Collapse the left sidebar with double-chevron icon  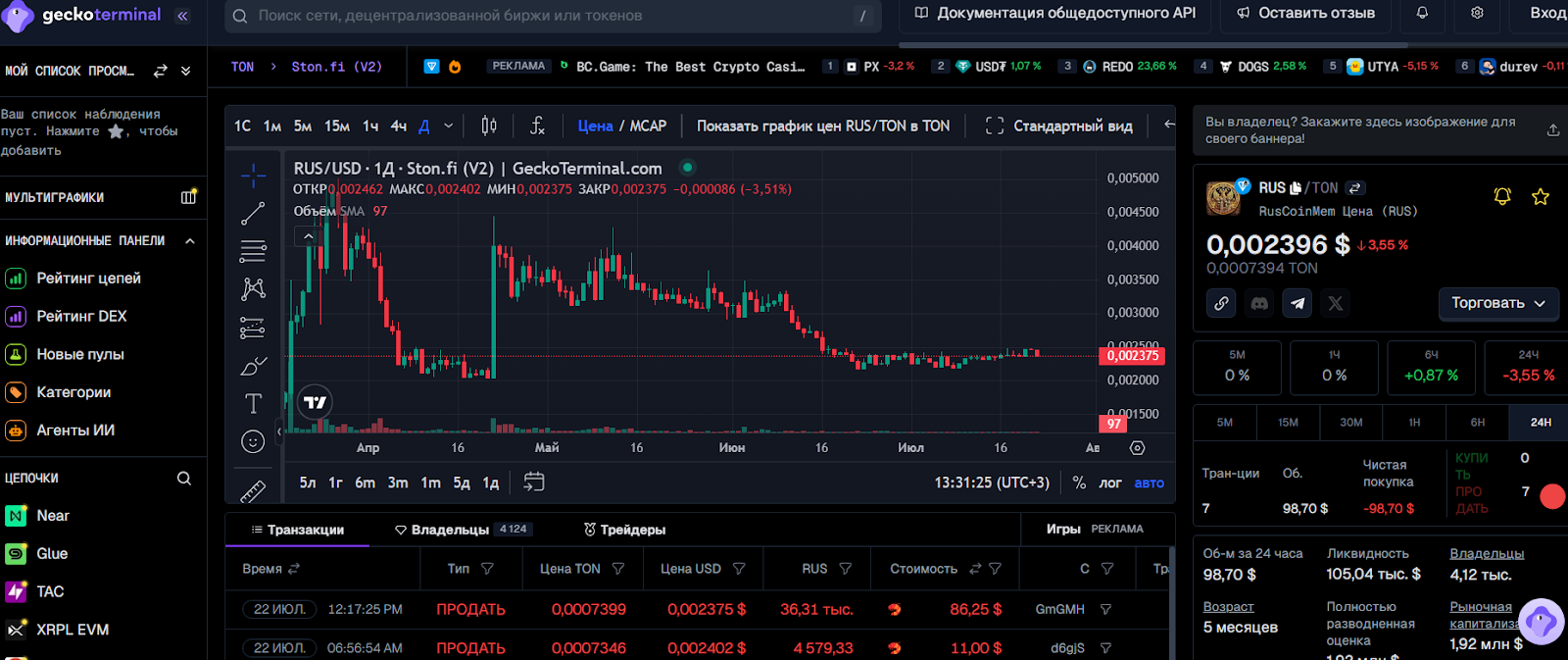[182, 16]
